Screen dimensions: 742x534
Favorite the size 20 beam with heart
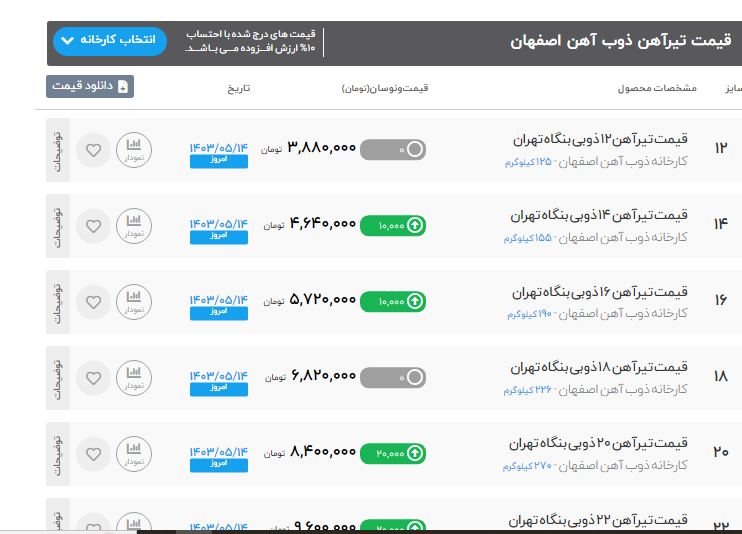pyautogui.click(x=93, y=454)
